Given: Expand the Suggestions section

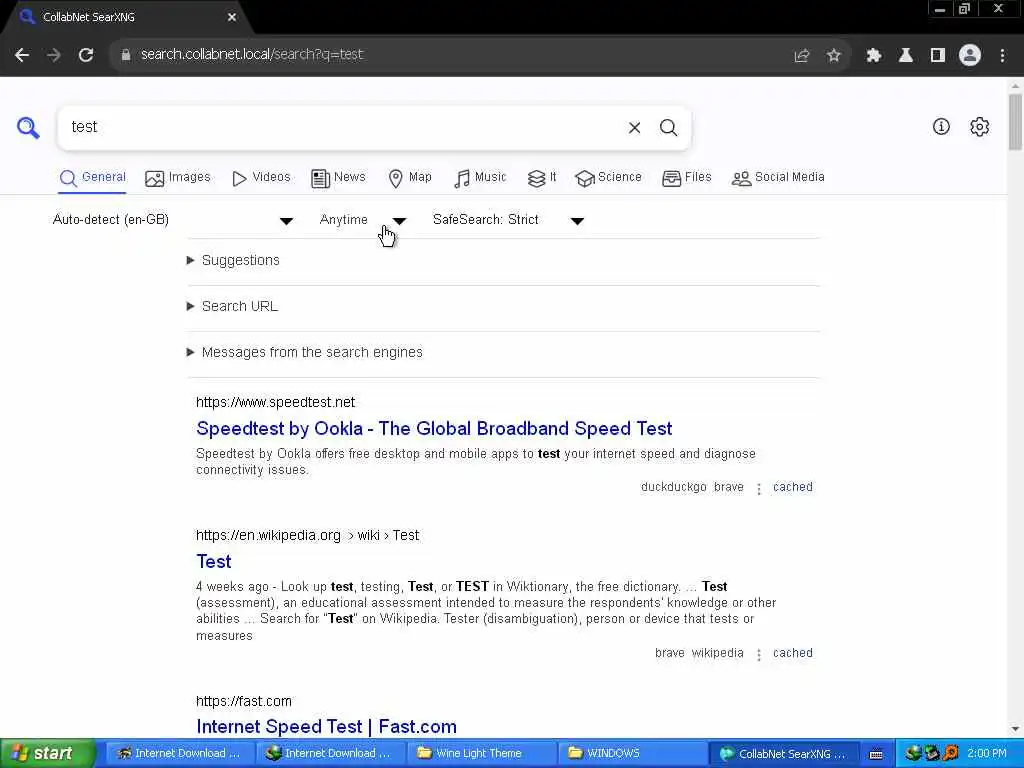Looking at the screenshot, I should point(234,261).
